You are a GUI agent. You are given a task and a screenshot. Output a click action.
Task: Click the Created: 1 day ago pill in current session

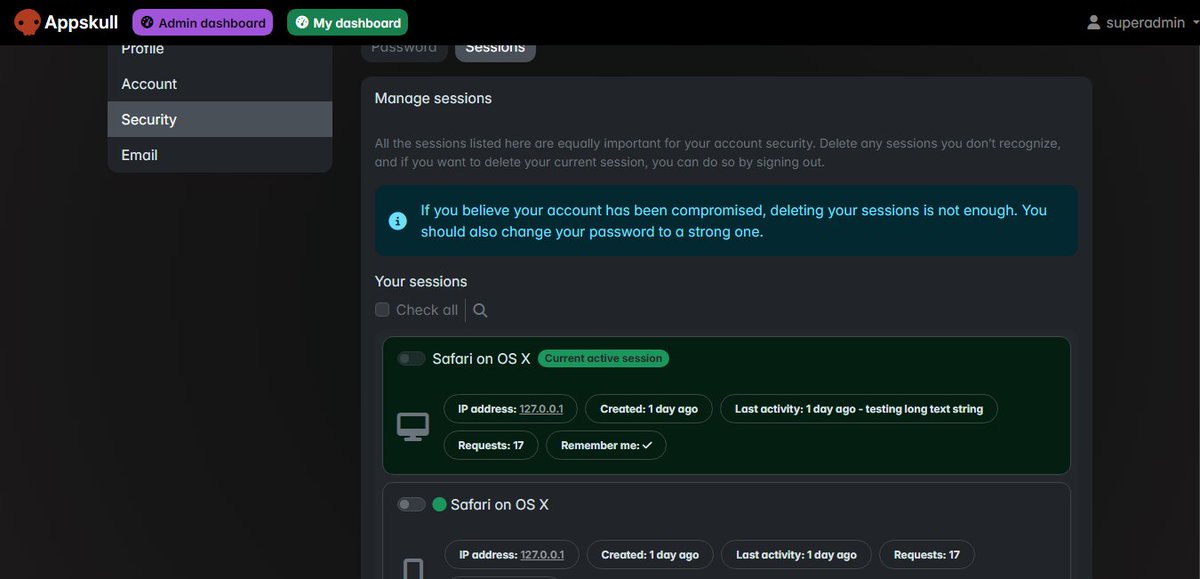[649, 409]
